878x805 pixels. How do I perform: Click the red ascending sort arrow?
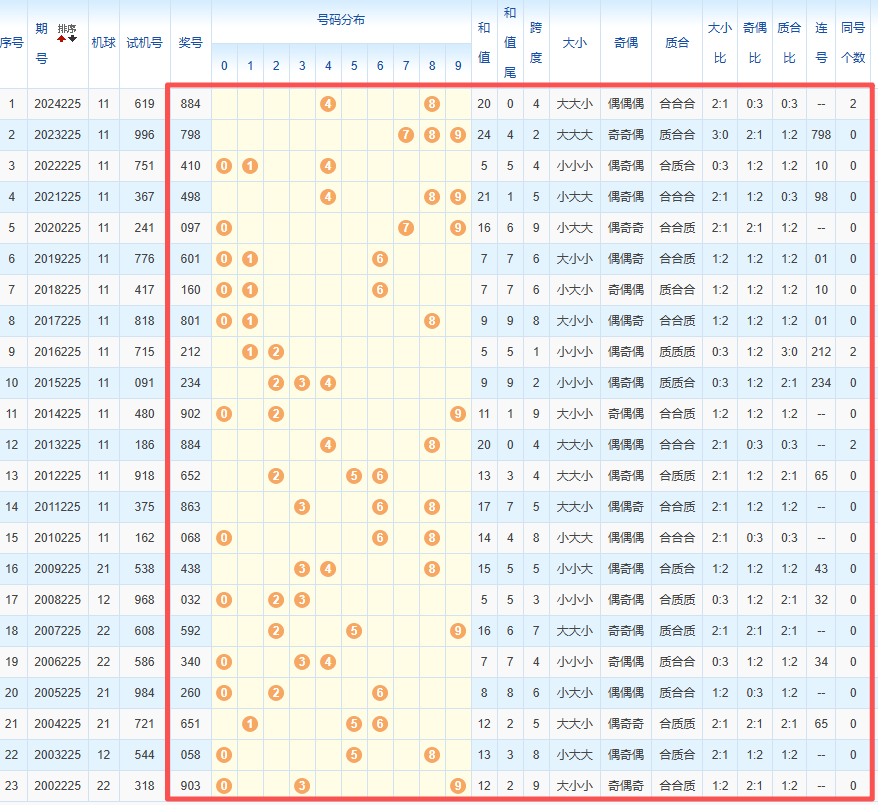[62, 39]
